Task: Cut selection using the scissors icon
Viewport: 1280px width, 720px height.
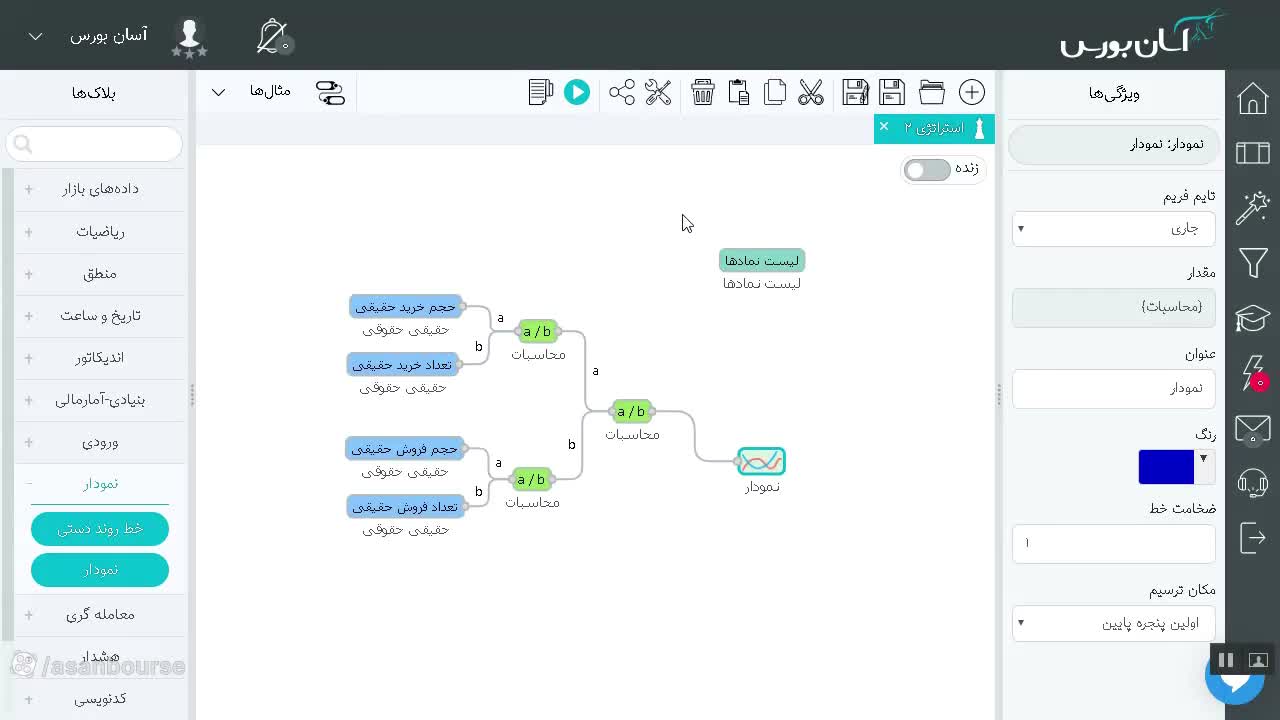Action: click(x=811, y=92)
